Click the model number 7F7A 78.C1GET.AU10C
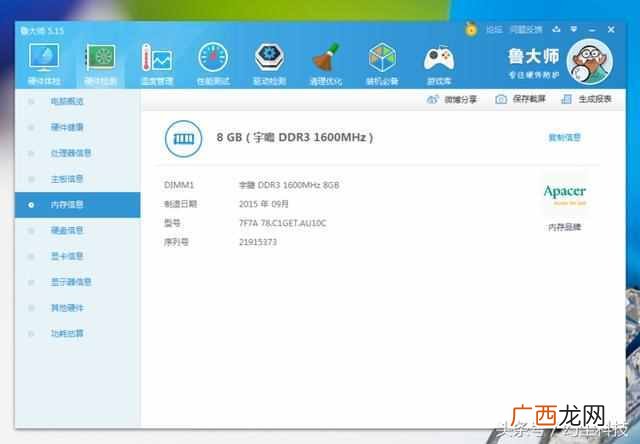640x444 pixels. (x=282, y=223)
